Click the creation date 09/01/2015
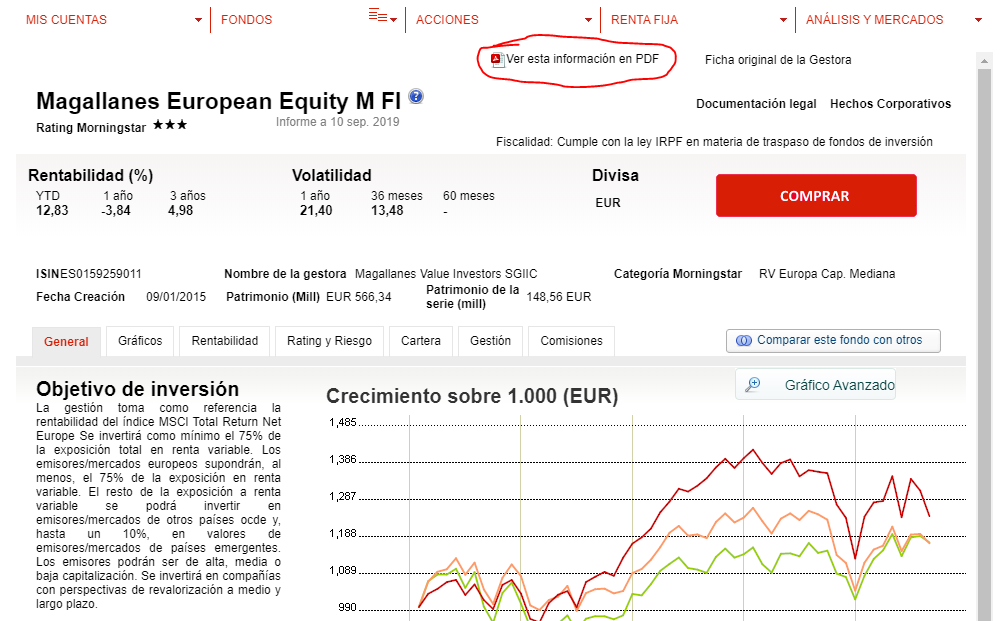 coord(176,297)
